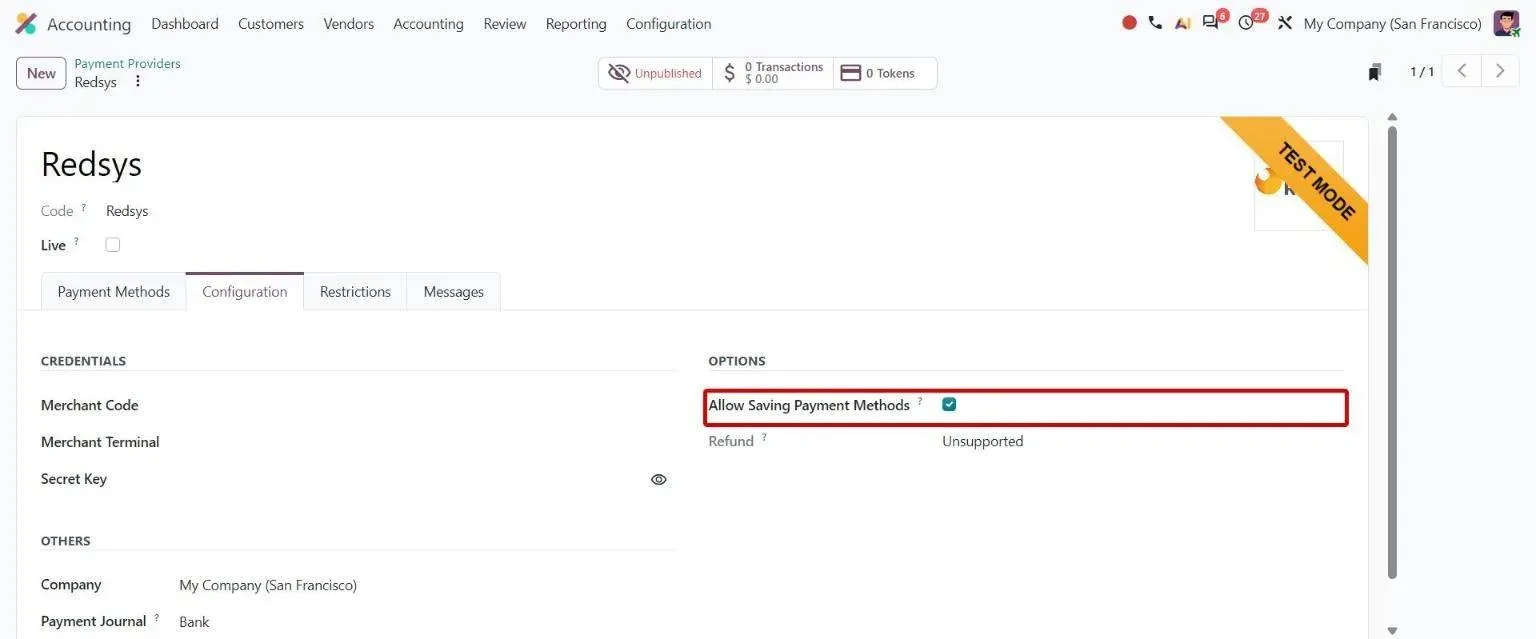Open the Payment Journal Bank dropdown
Image resolution: width=1536 pixels, height=639 pixels.
[x=427, y=622]
